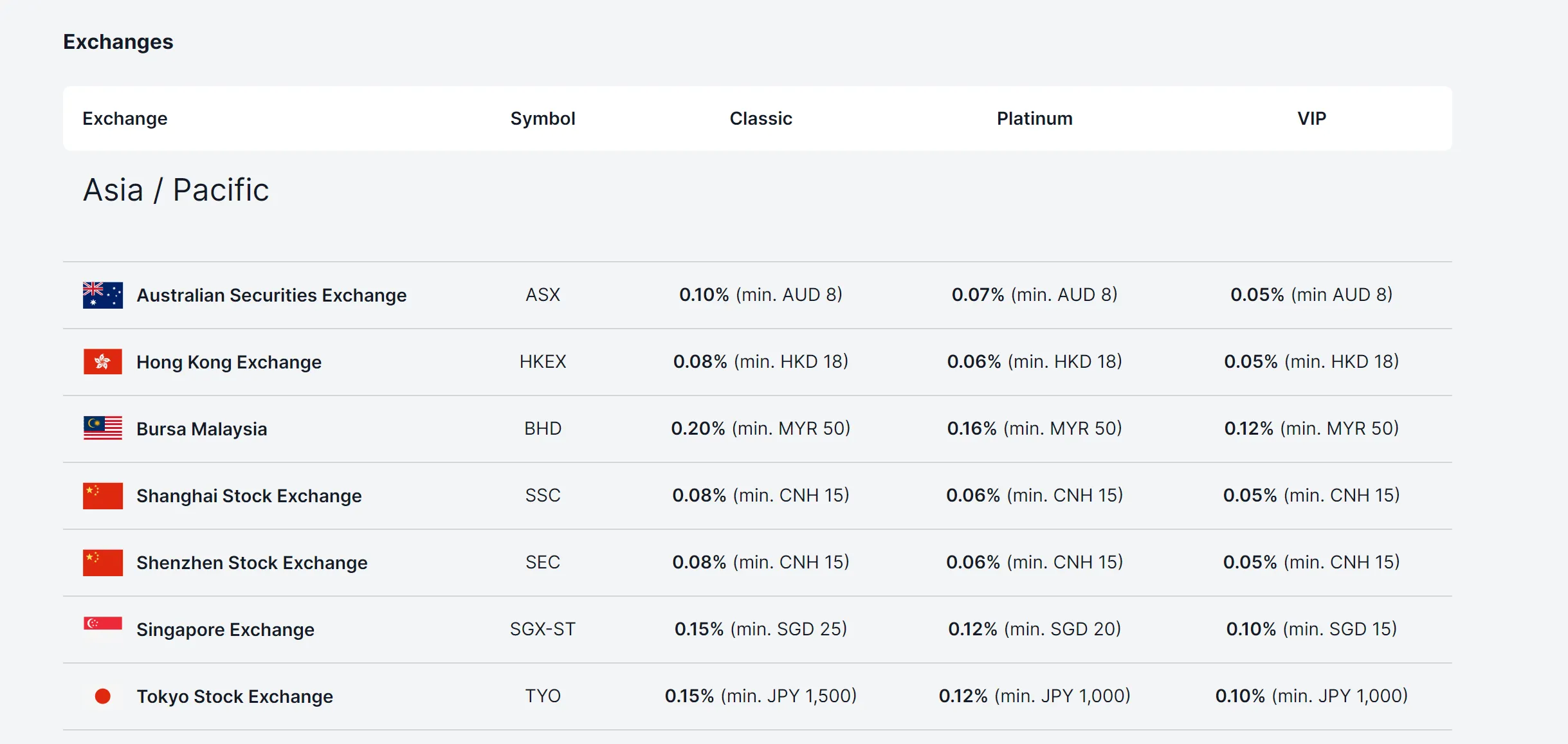
Task: Click the Malaysian flag beside Bursa Malaysia
Action: (102, 428)
